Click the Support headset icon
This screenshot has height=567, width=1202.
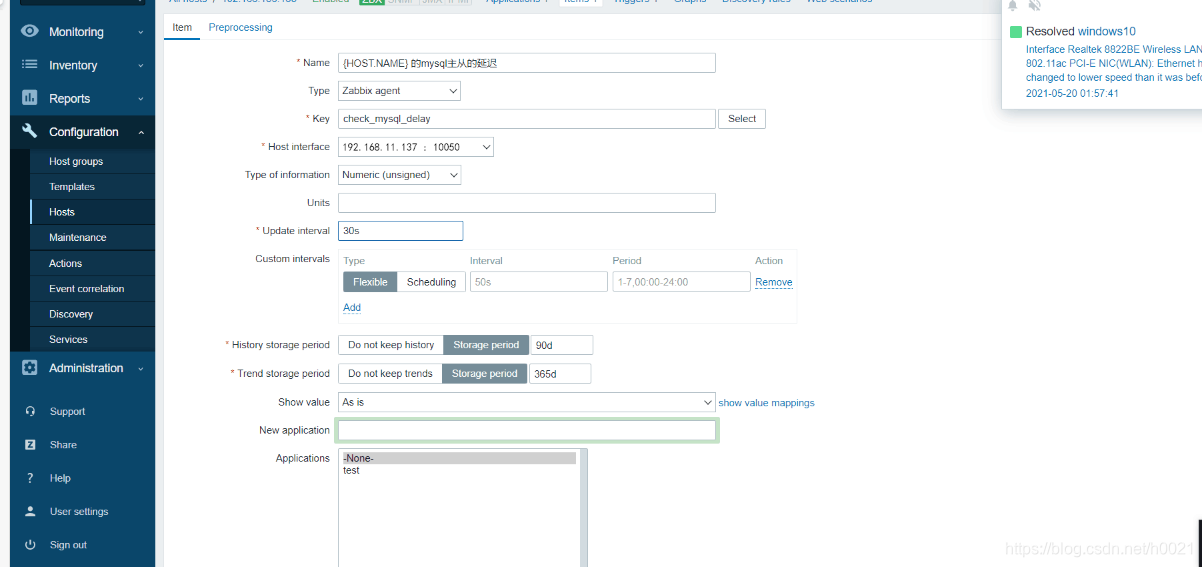pyautogui.click(x=30, y=411)
